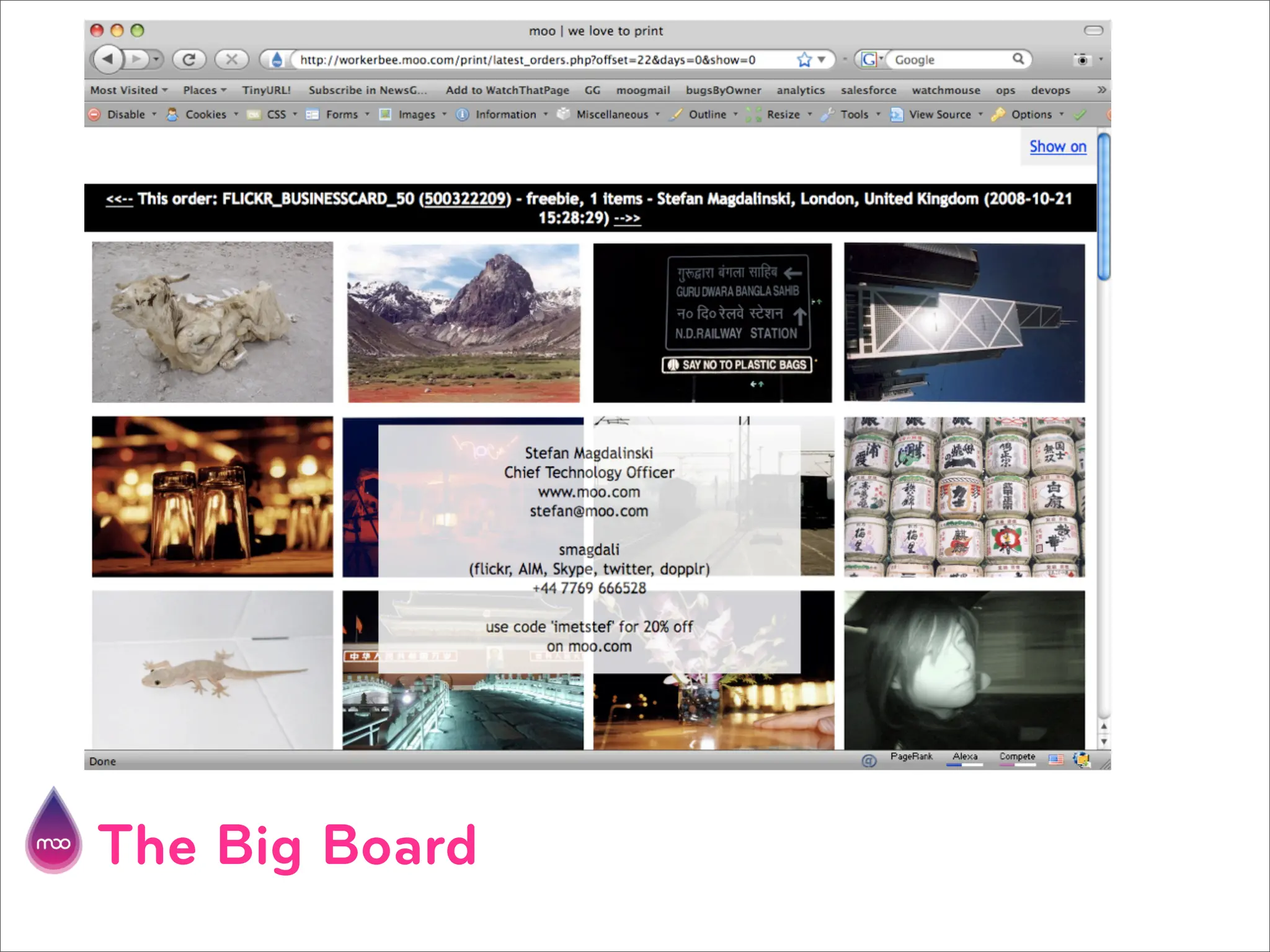
Task: Click the Stop loading X icon
Action: click(x=231, y=59)
